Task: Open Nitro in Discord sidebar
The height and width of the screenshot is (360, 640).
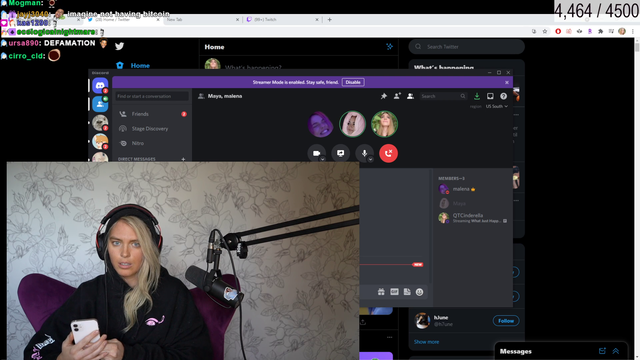Action: point(151,143)
